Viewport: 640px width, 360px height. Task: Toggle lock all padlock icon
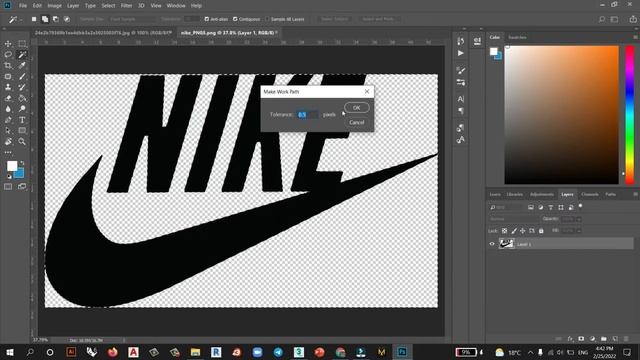tap(541, 231)
